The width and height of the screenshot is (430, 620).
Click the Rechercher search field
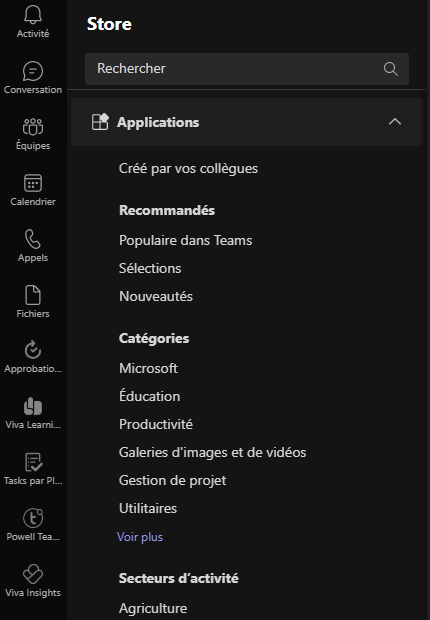(x=247, y=69)
